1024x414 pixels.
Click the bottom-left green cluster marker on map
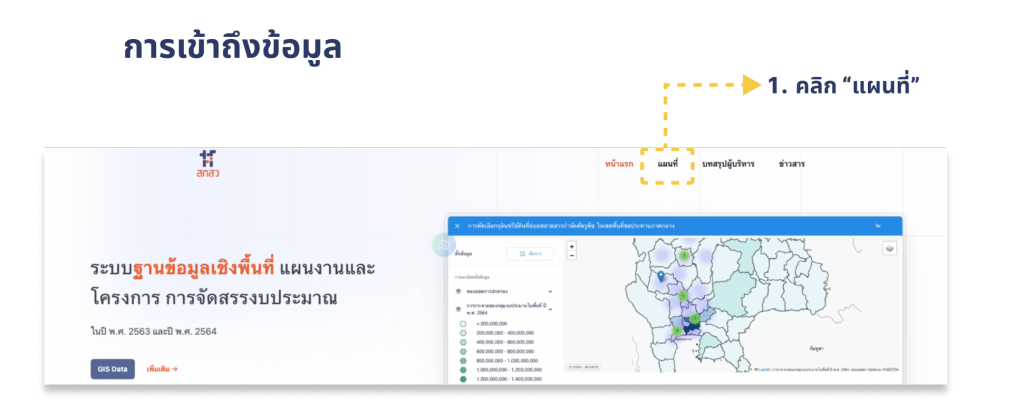pyautogui.click(x=677, y=331)
